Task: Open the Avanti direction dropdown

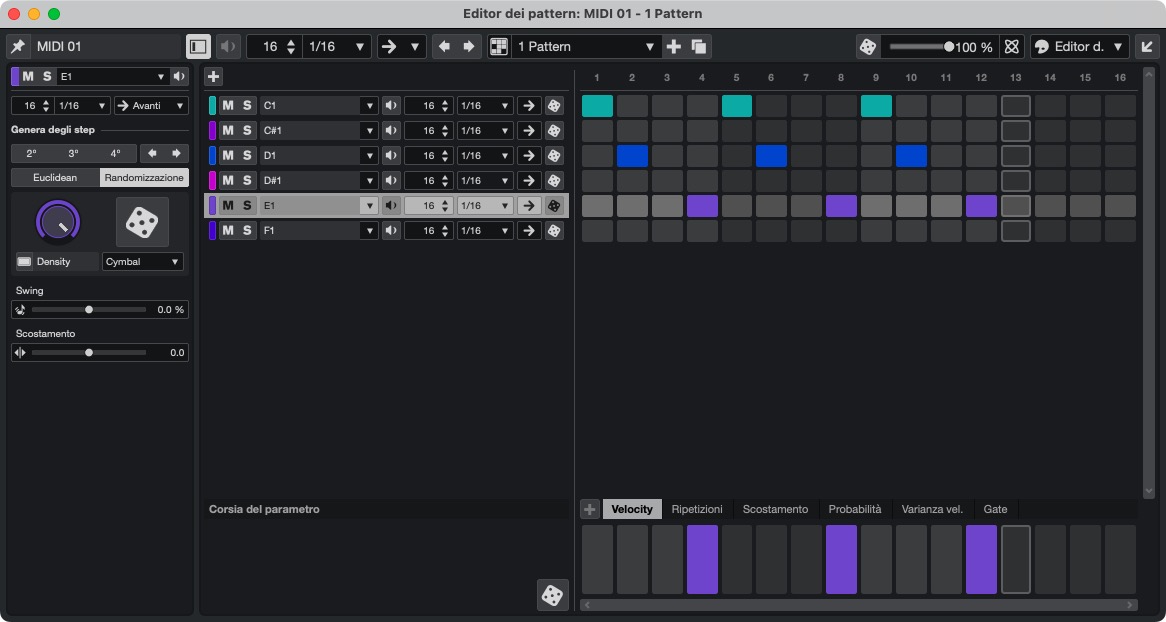Action: [x=150, y=105]
